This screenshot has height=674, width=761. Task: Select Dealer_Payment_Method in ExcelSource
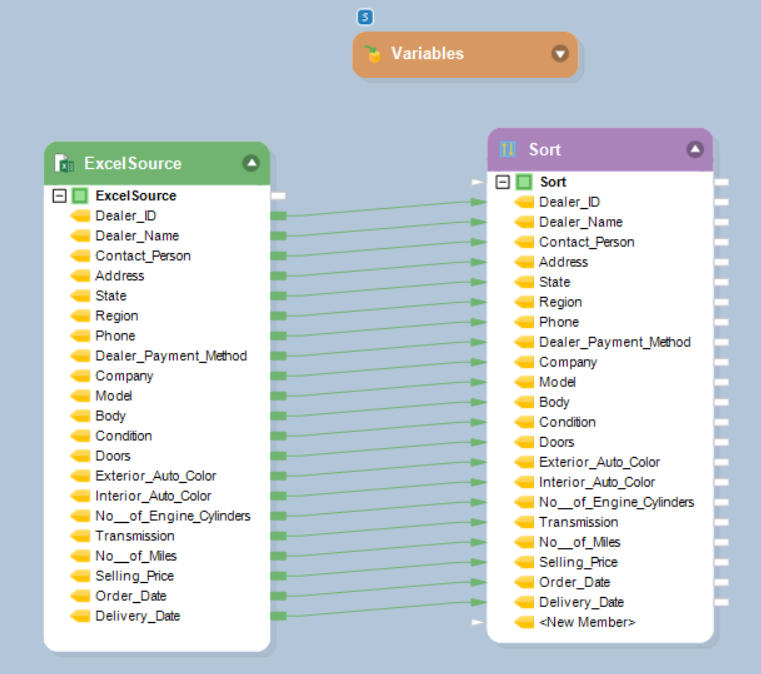(x=170, y=356)
